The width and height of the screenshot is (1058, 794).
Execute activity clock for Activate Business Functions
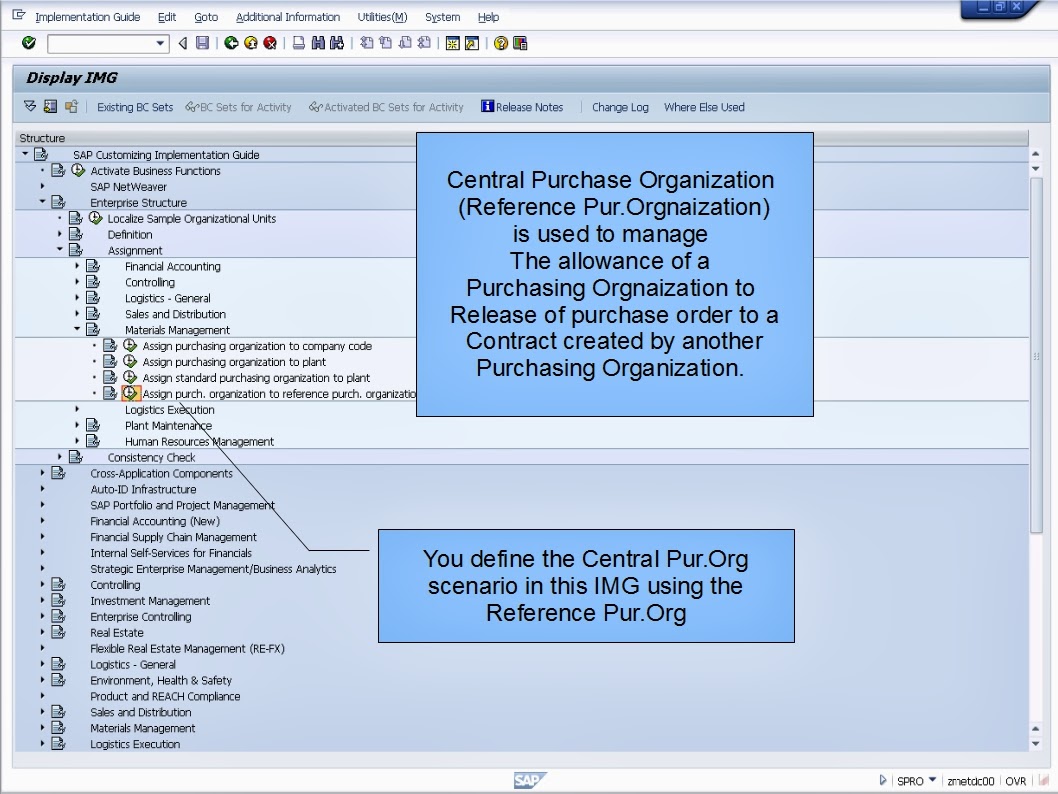(x=78, y=170)
